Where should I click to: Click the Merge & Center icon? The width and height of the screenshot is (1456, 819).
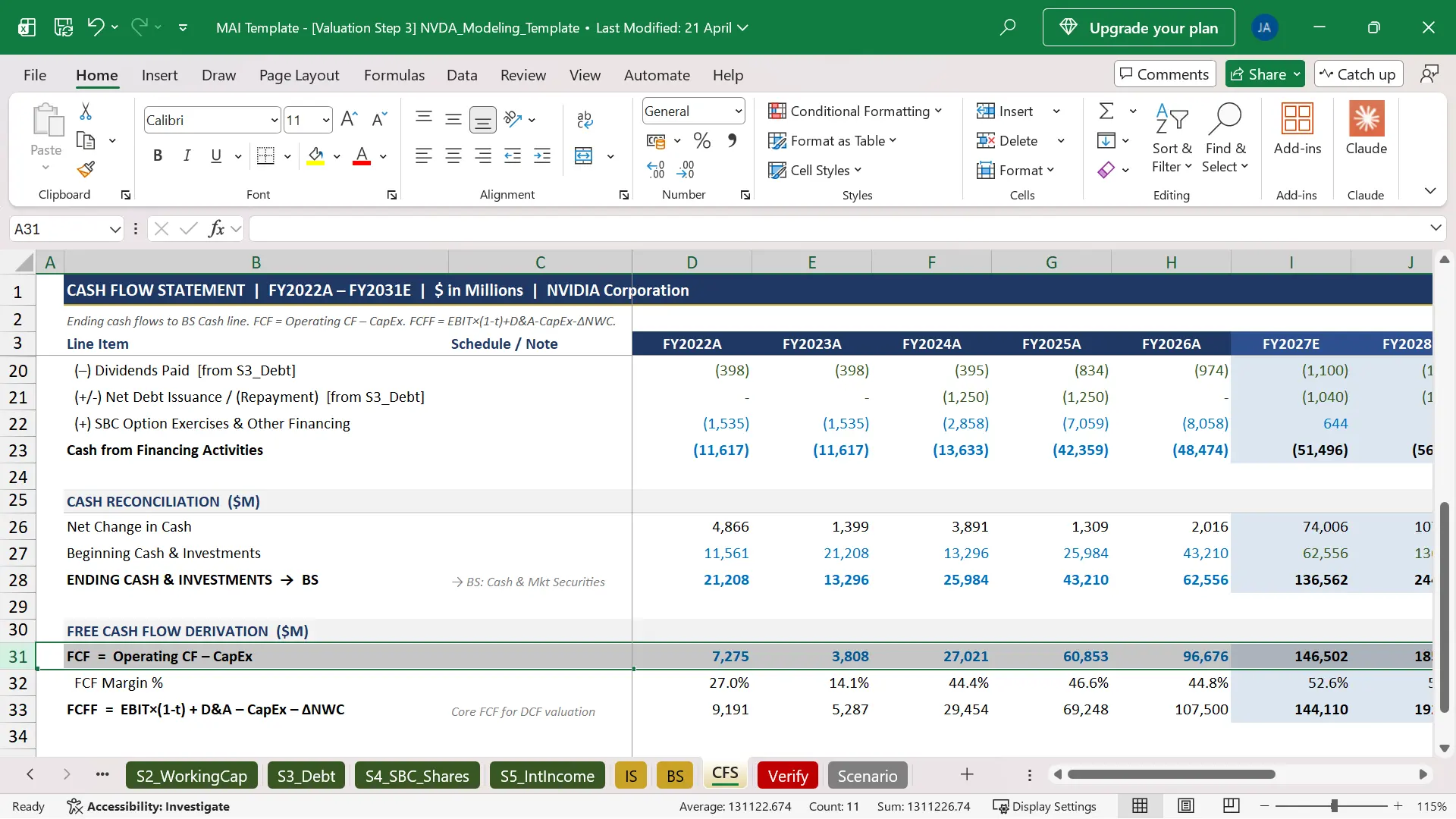point(584,155)
